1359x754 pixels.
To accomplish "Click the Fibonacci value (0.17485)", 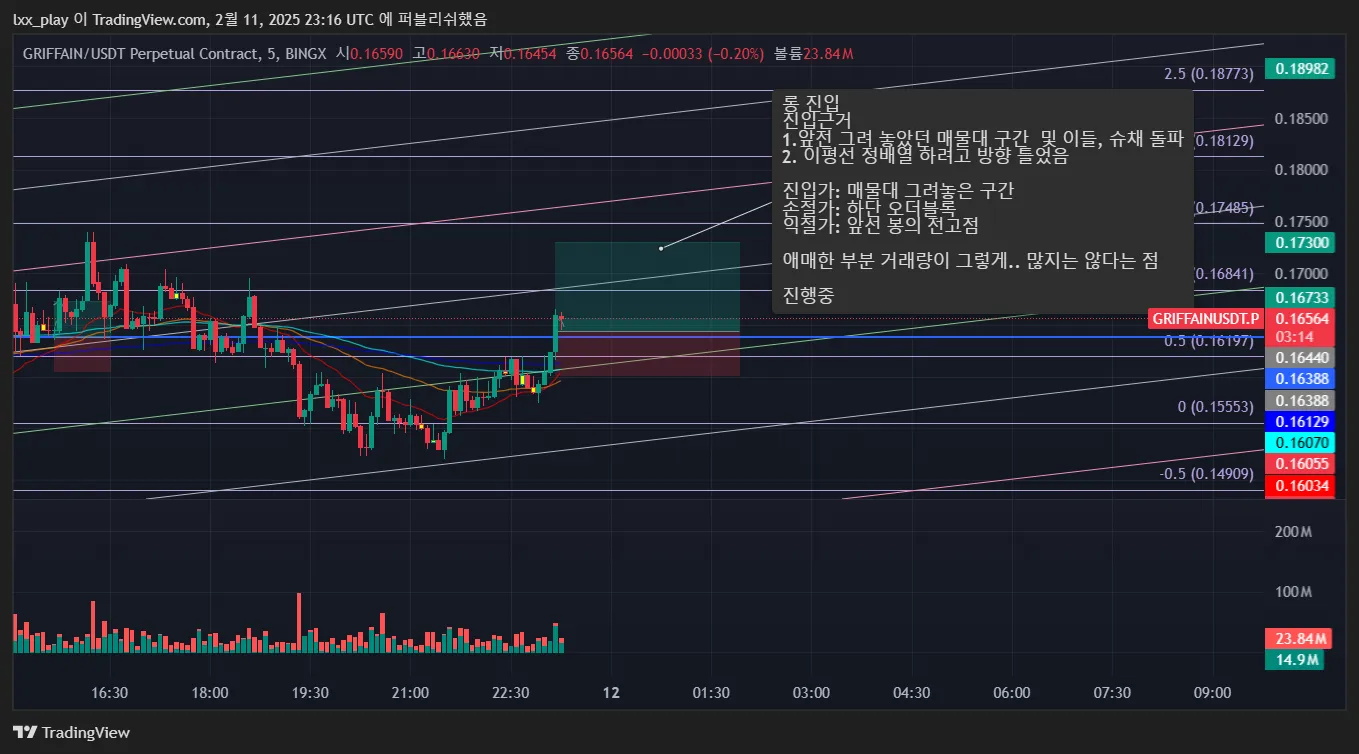I will [x=1225, y=208].
